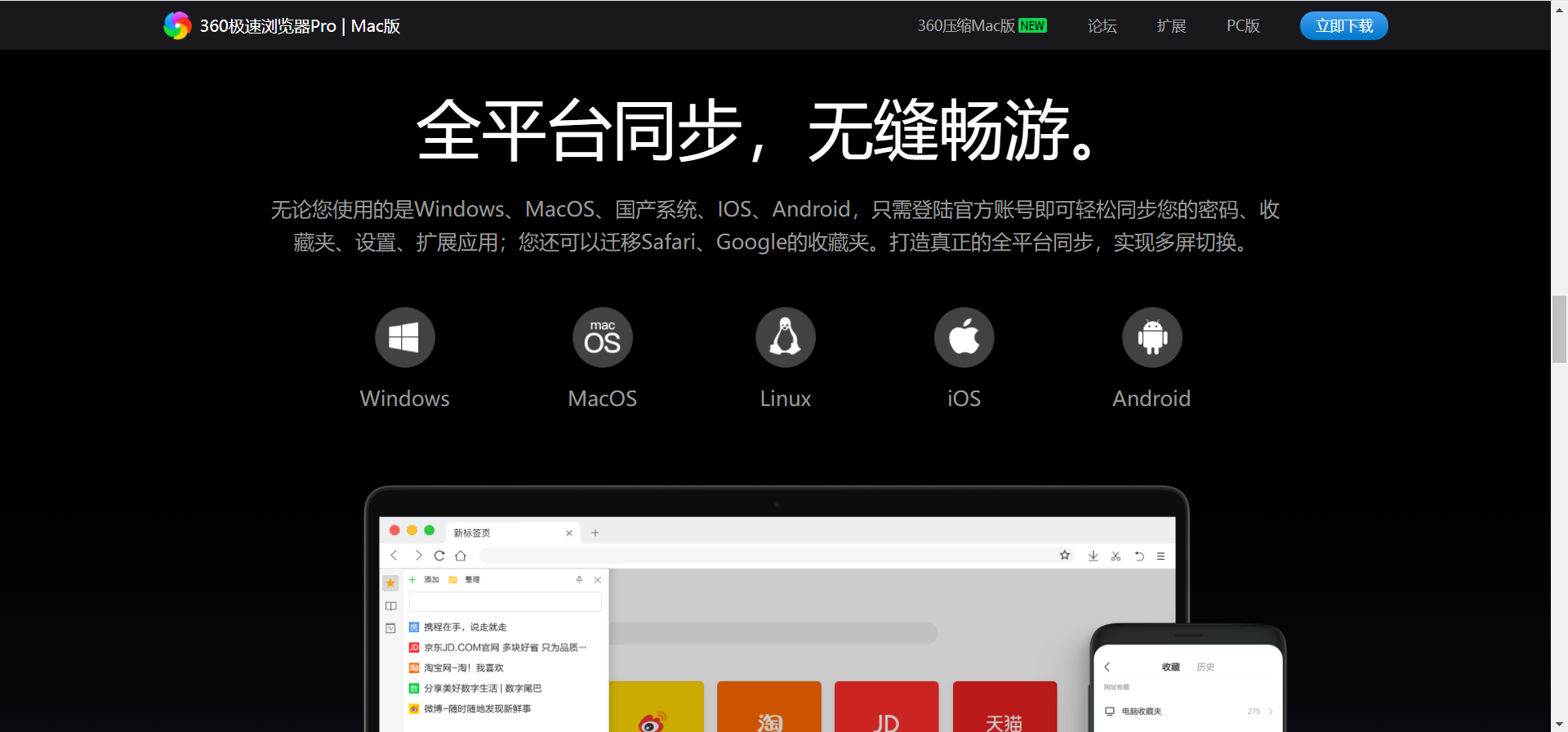Click the Android label text

coord(1152,399)
